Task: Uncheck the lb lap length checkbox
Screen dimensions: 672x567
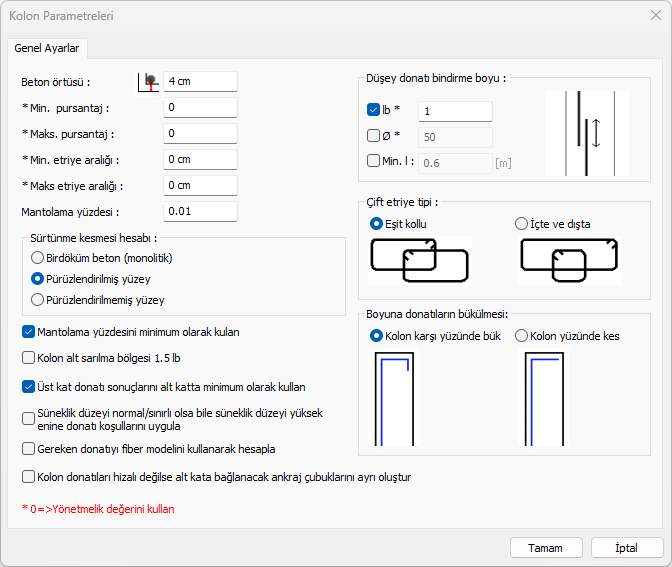Action: point(374,110)
